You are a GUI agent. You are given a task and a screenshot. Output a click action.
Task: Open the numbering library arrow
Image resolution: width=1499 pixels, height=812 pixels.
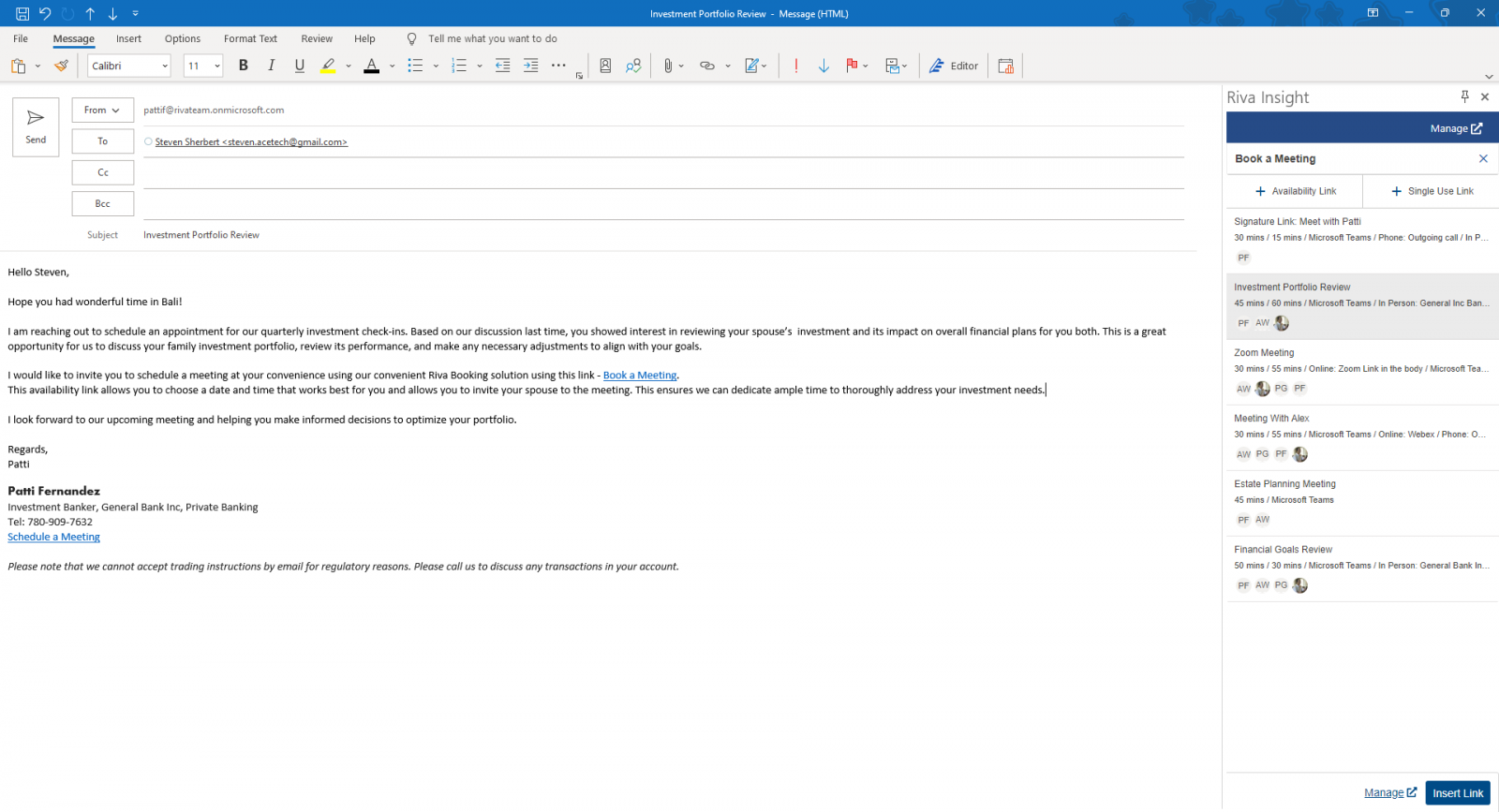click(x=480, y=66)
